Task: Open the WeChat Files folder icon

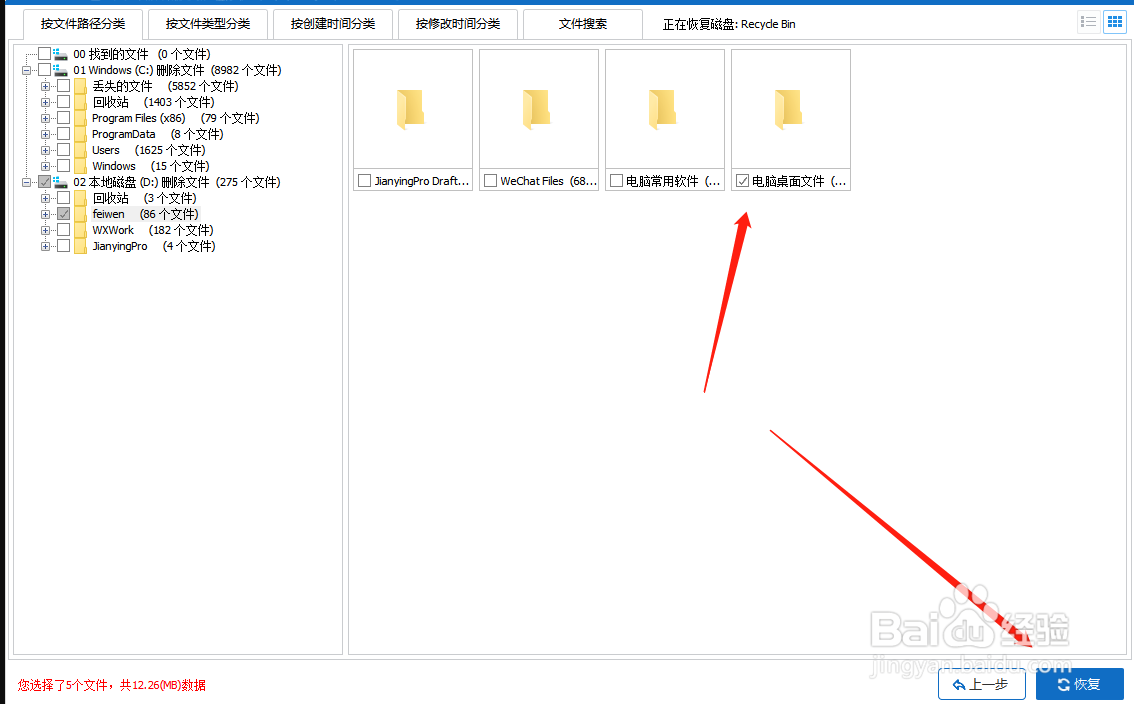Action: (x=538, y=110)
